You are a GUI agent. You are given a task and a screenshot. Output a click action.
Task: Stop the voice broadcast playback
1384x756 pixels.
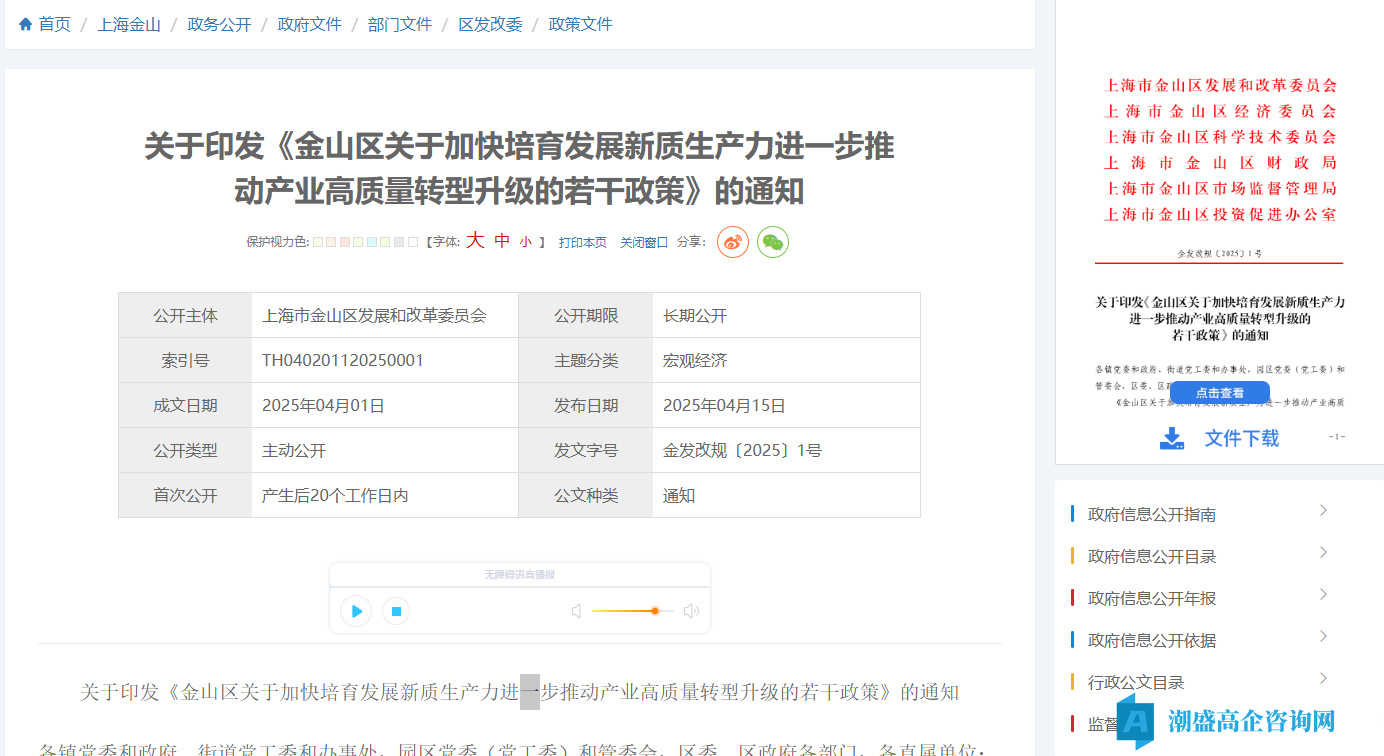pyautogui.click(x=396, y=611)
